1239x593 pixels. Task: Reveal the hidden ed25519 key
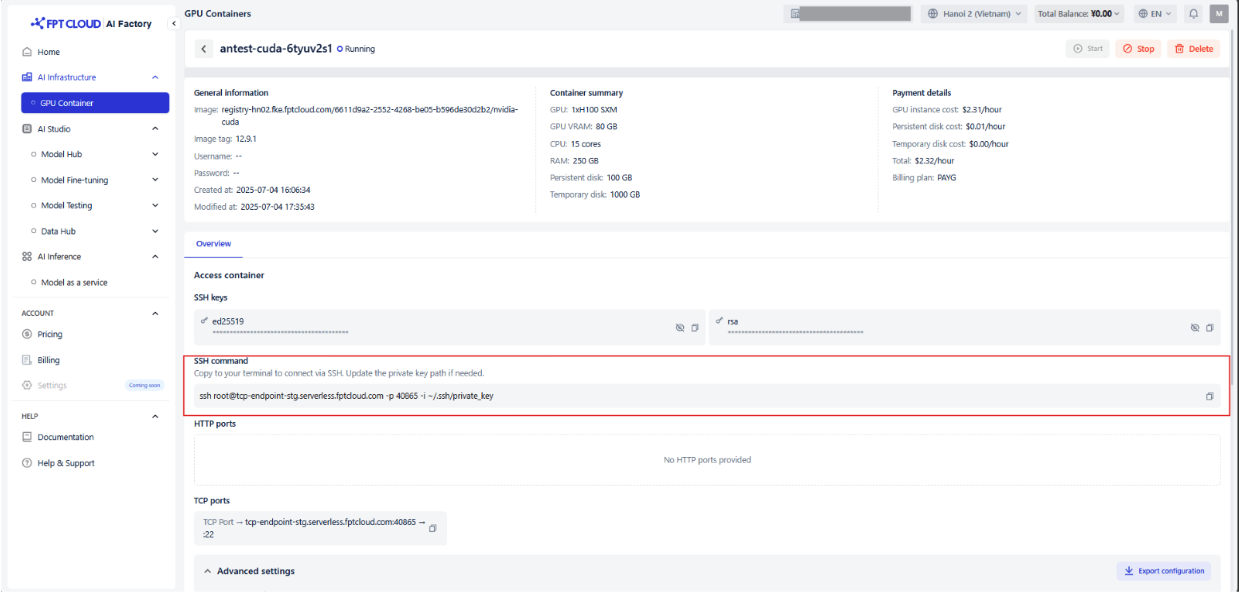tap(679, 328)
